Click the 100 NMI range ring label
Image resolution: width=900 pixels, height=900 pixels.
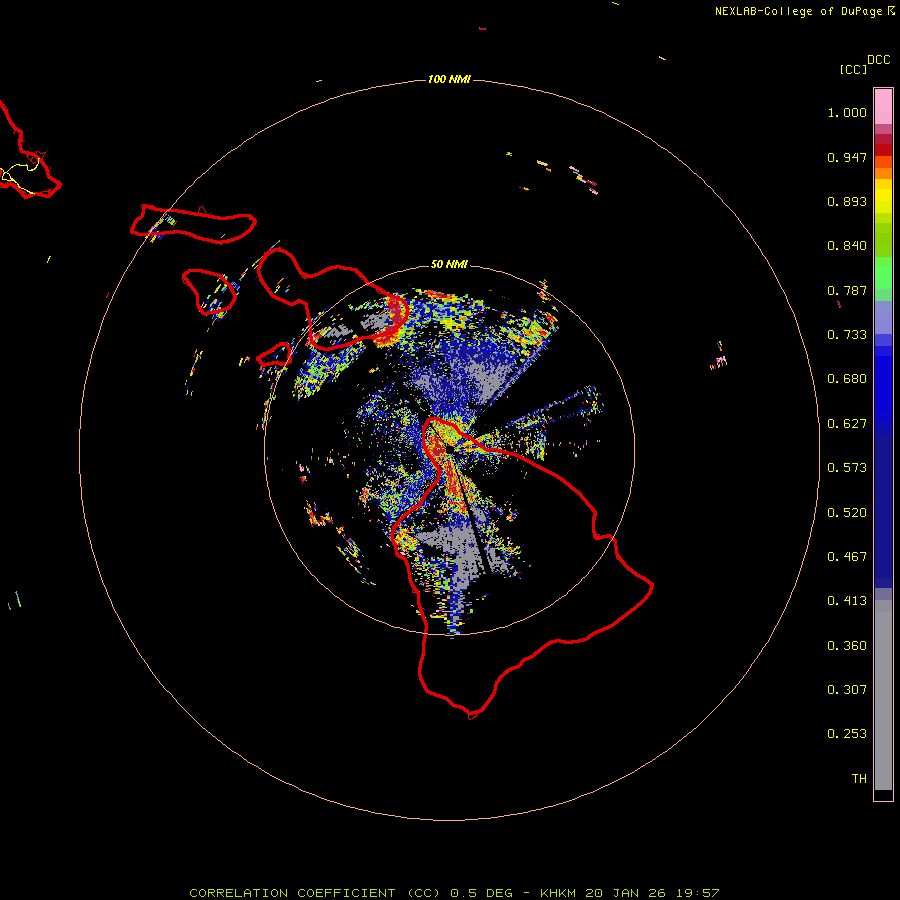[449, 79]
